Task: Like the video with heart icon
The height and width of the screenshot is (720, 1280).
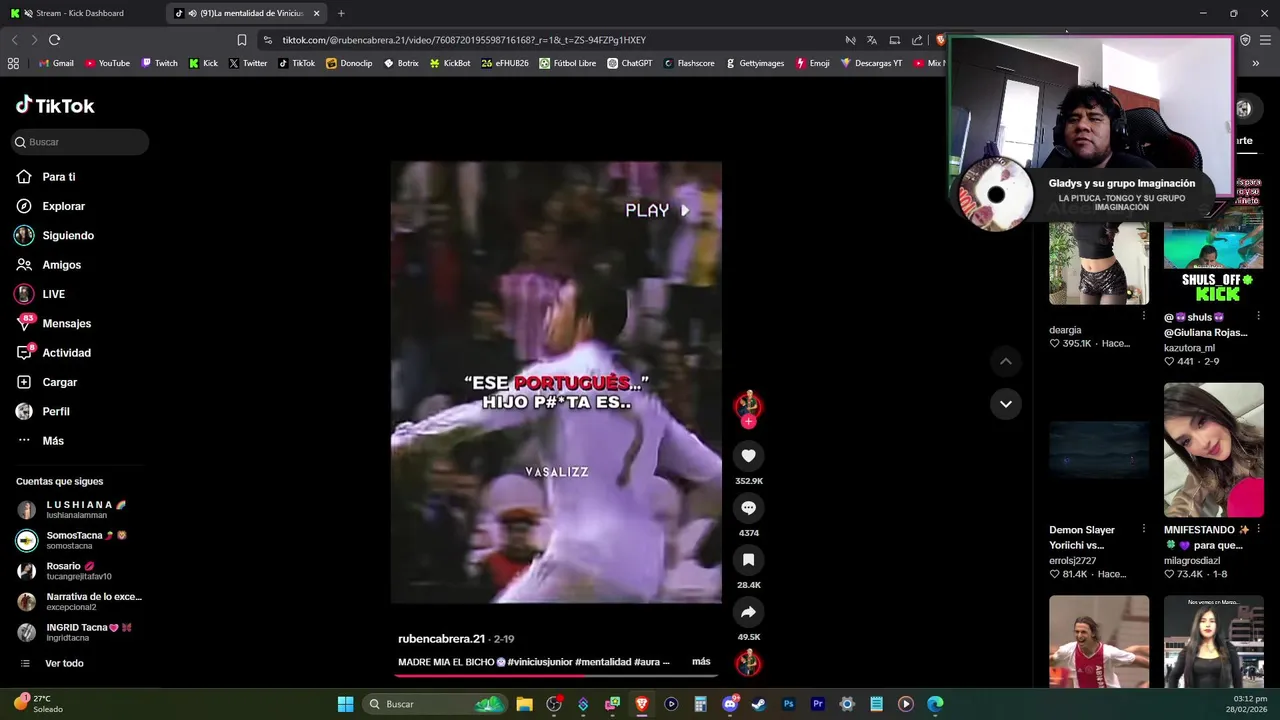Action: 748,456
